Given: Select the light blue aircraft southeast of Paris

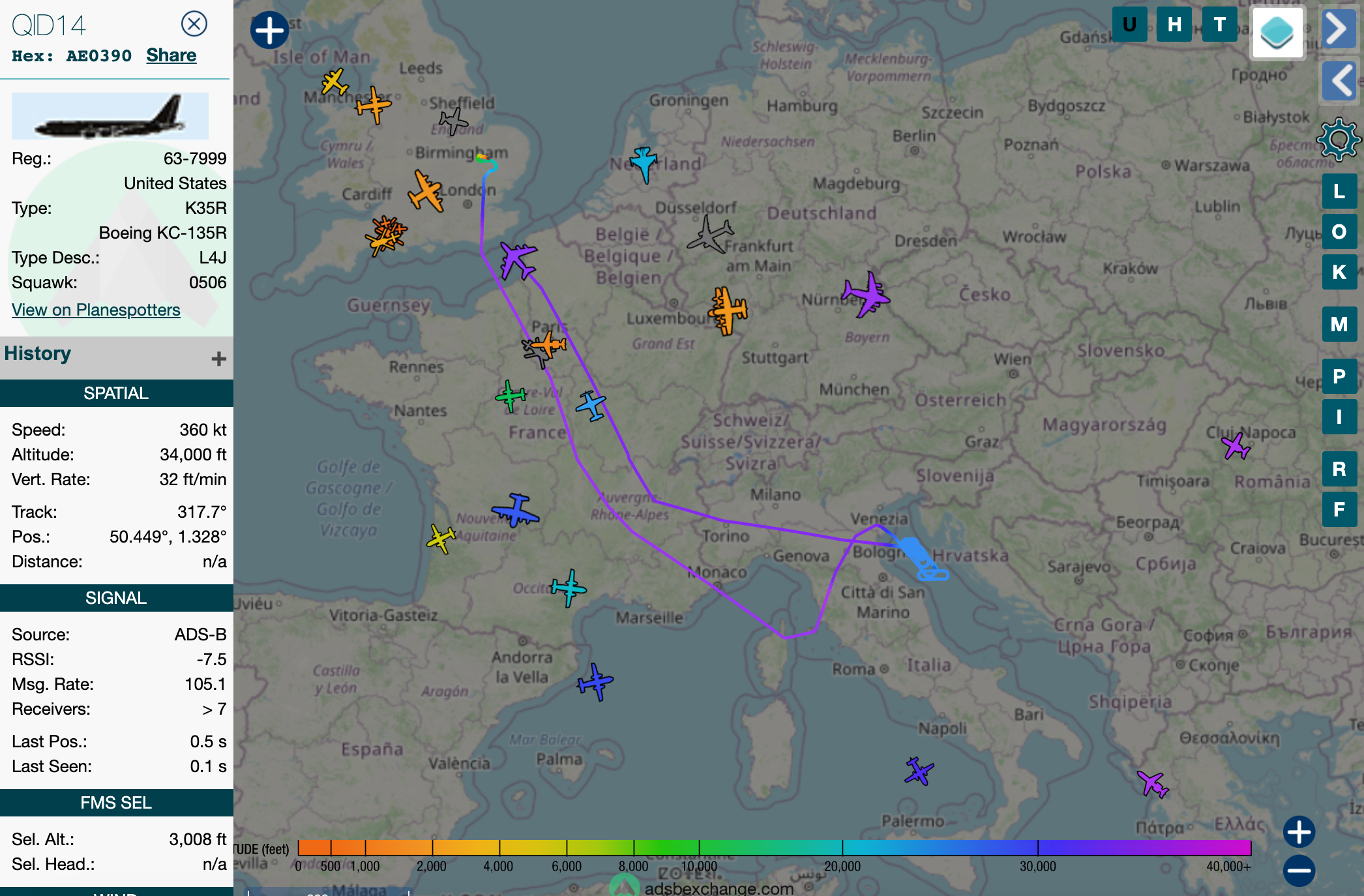Looking at the screenshot, I should click(x=591, y=406).
